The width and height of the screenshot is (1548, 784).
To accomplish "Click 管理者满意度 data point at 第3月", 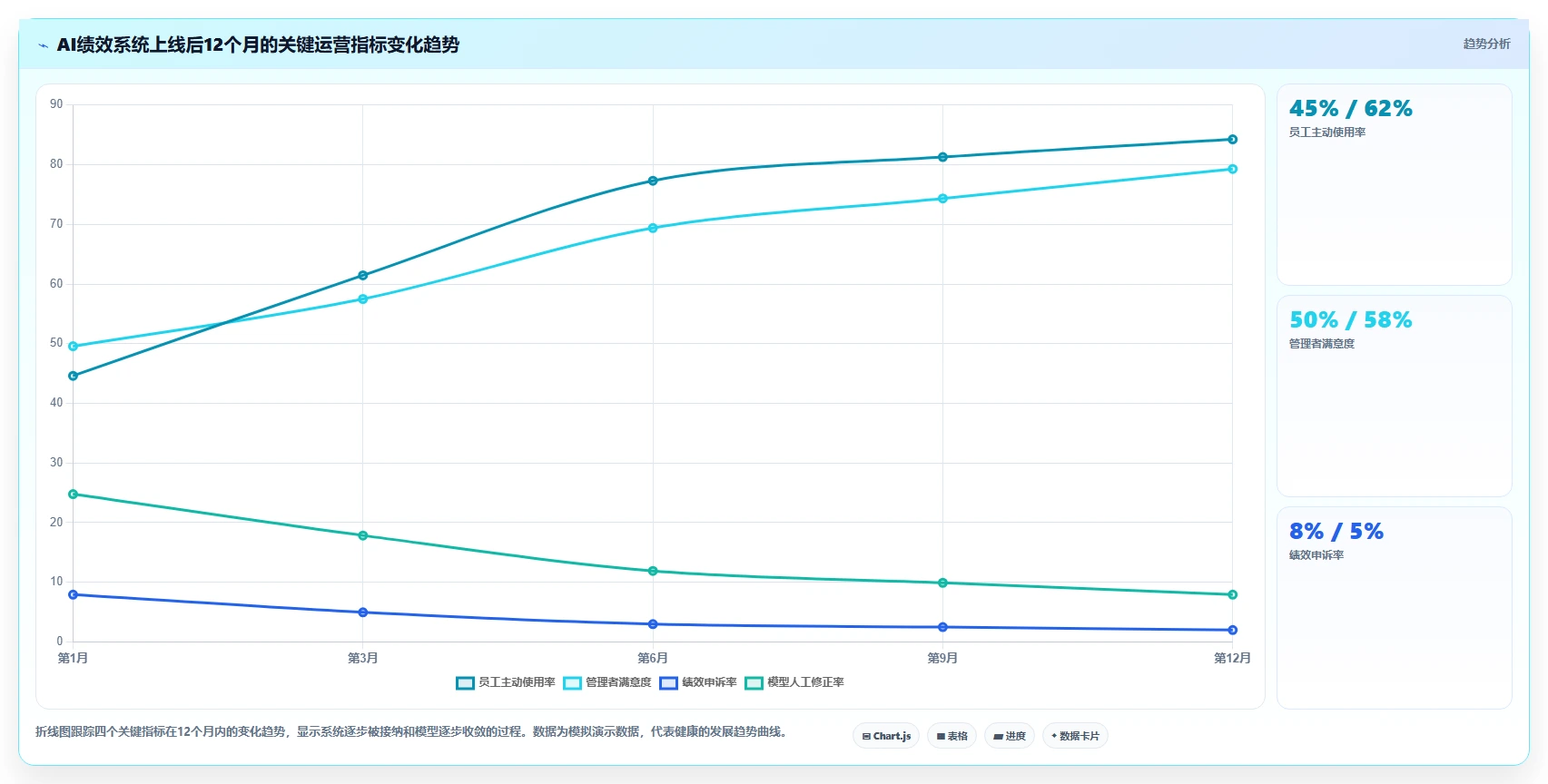I will 363,299.
